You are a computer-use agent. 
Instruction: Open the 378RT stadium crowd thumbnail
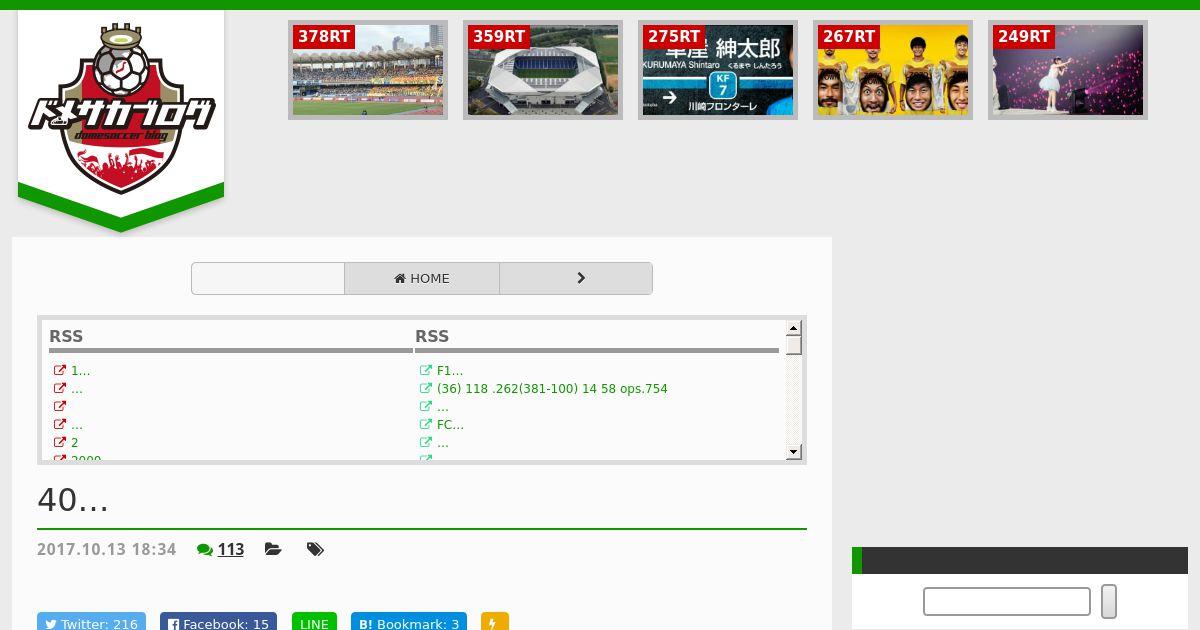pyautogui.click(x=368, y=70)
